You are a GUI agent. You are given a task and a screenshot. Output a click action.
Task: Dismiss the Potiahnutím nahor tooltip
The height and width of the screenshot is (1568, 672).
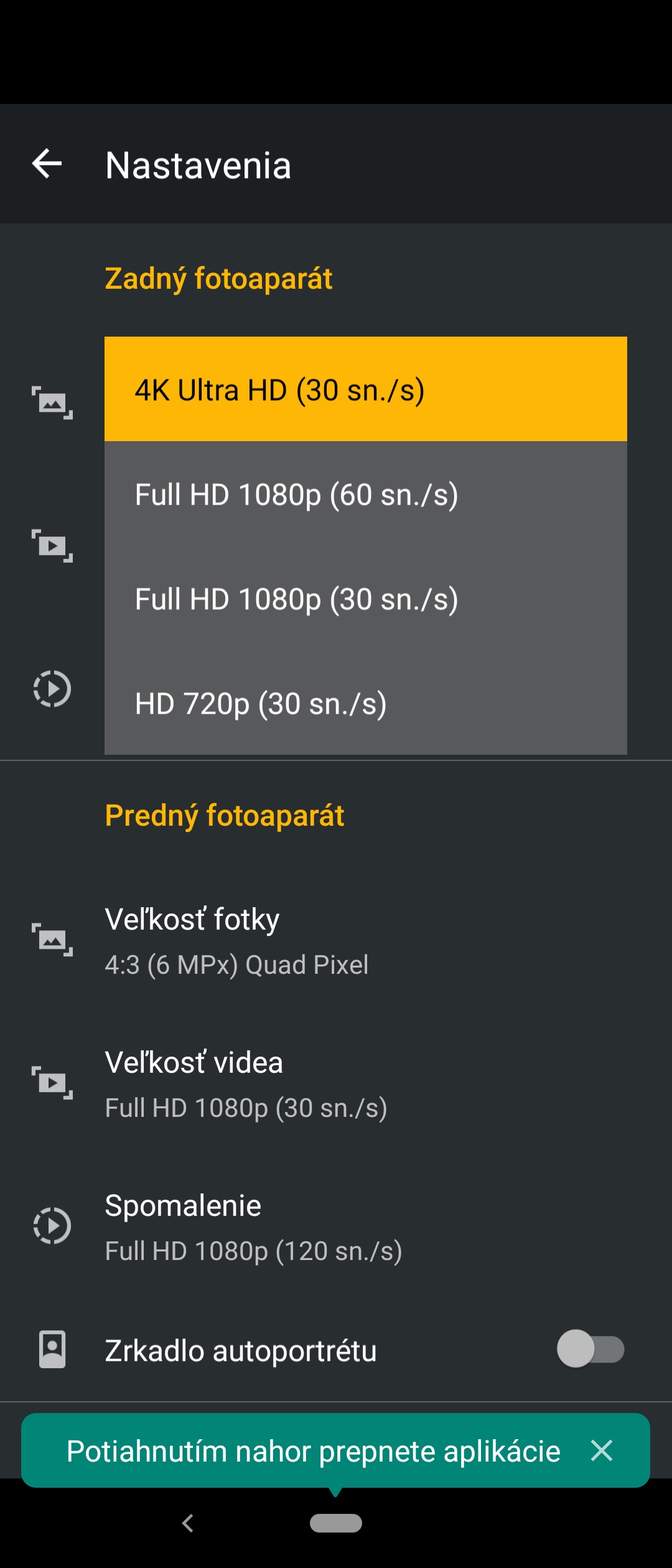[x=602, y=1450]
